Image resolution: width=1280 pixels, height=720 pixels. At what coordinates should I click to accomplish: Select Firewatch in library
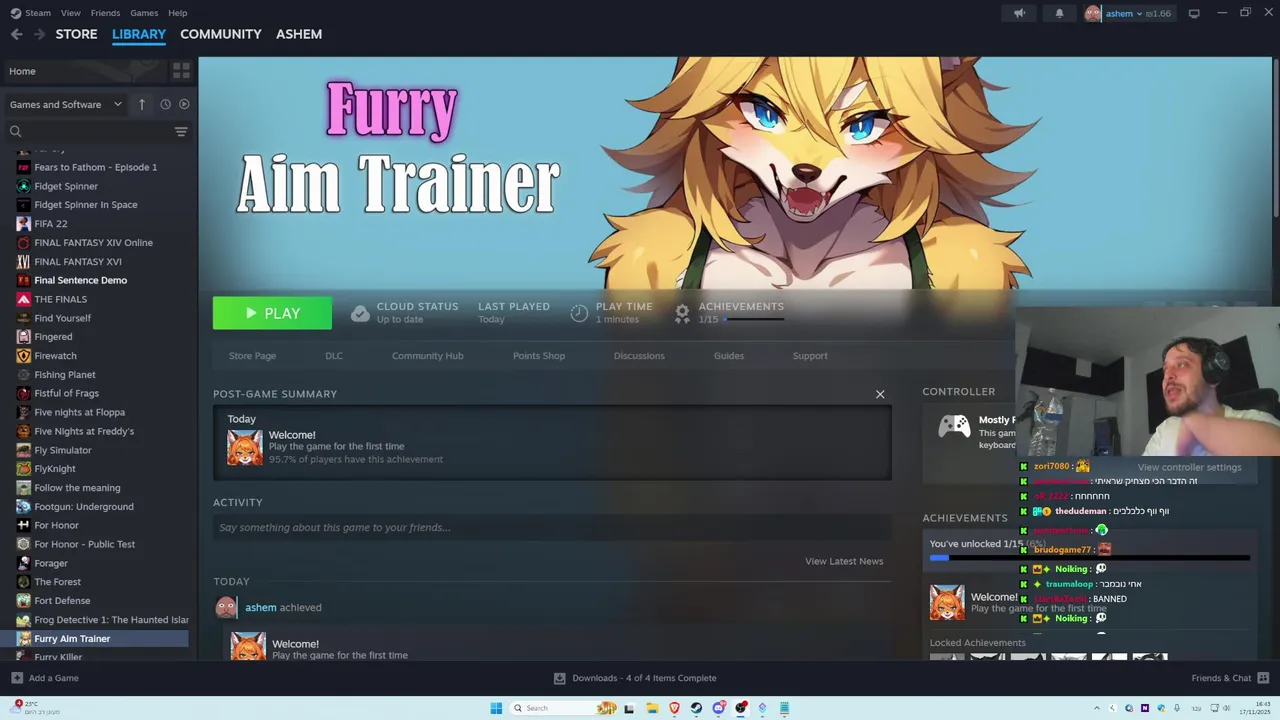click(x=55, y=356)
